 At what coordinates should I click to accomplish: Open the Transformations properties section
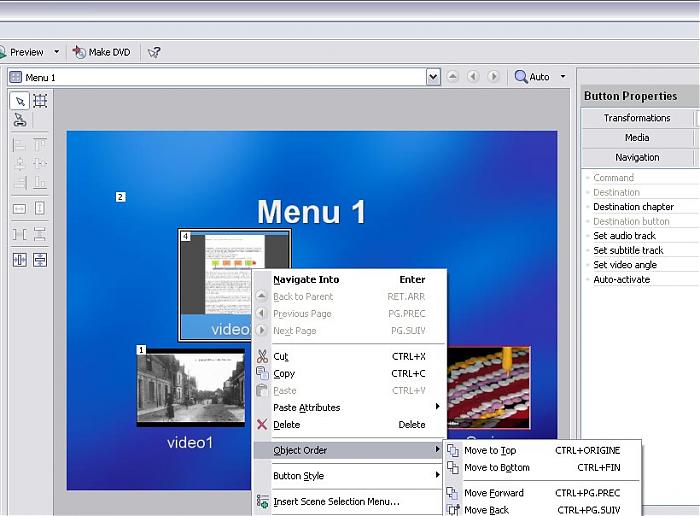(637, 118)
